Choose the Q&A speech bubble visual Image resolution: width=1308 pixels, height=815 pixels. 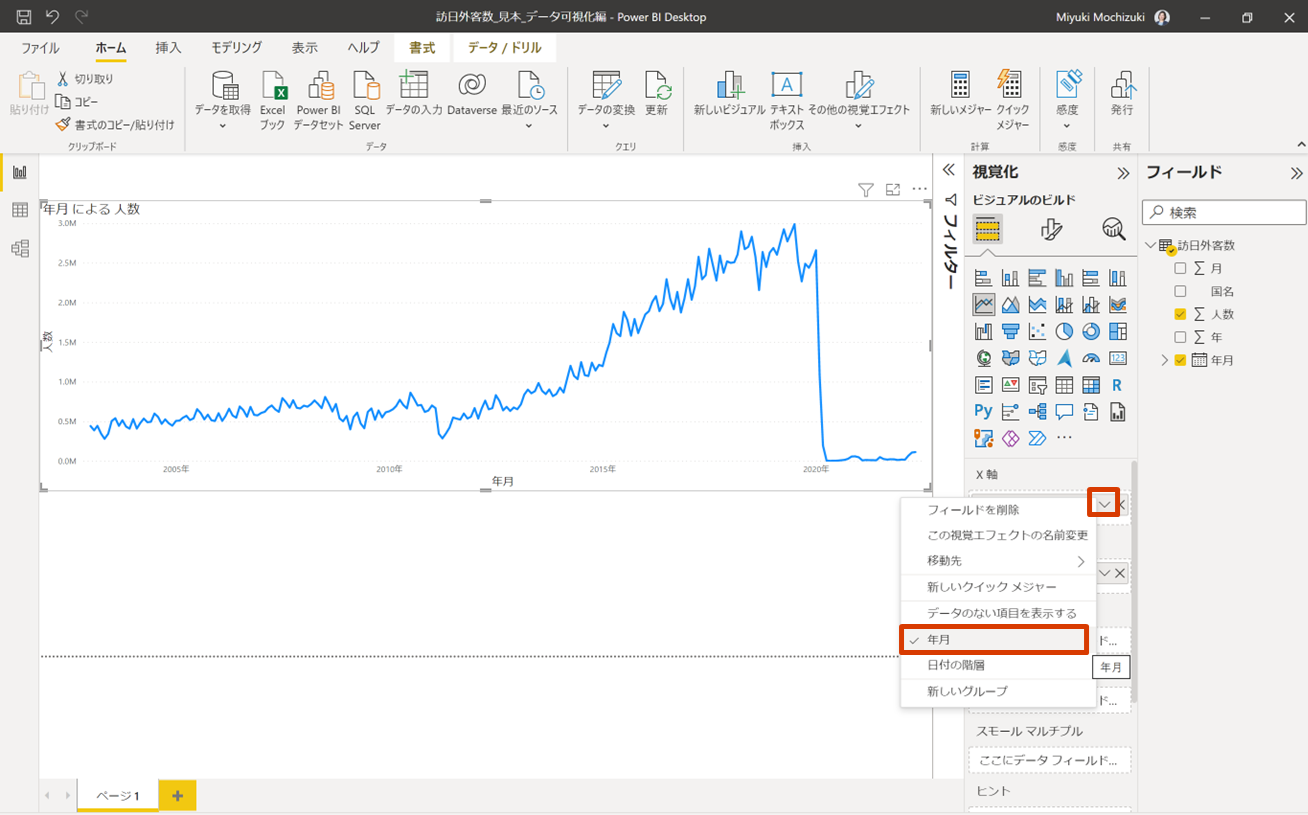pyautogui.click(x=1064, y=411)
